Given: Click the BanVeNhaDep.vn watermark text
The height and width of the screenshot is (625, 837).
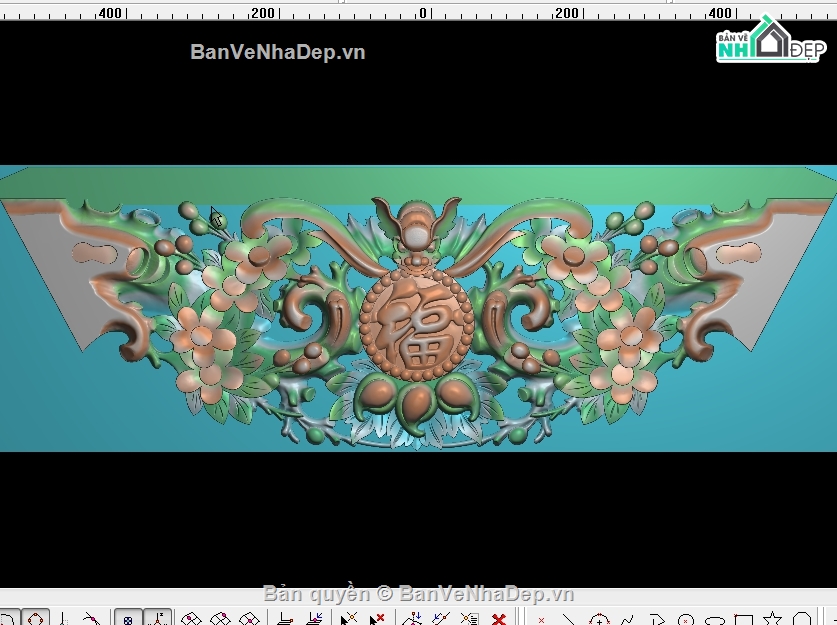Looking at the screenshot, I should pos(277,52).
